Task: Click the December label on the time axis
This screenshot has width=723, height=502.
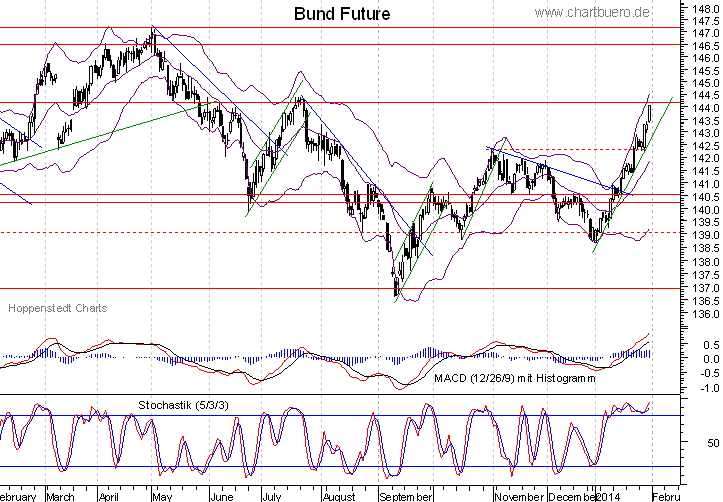Action: pos(572,496)
